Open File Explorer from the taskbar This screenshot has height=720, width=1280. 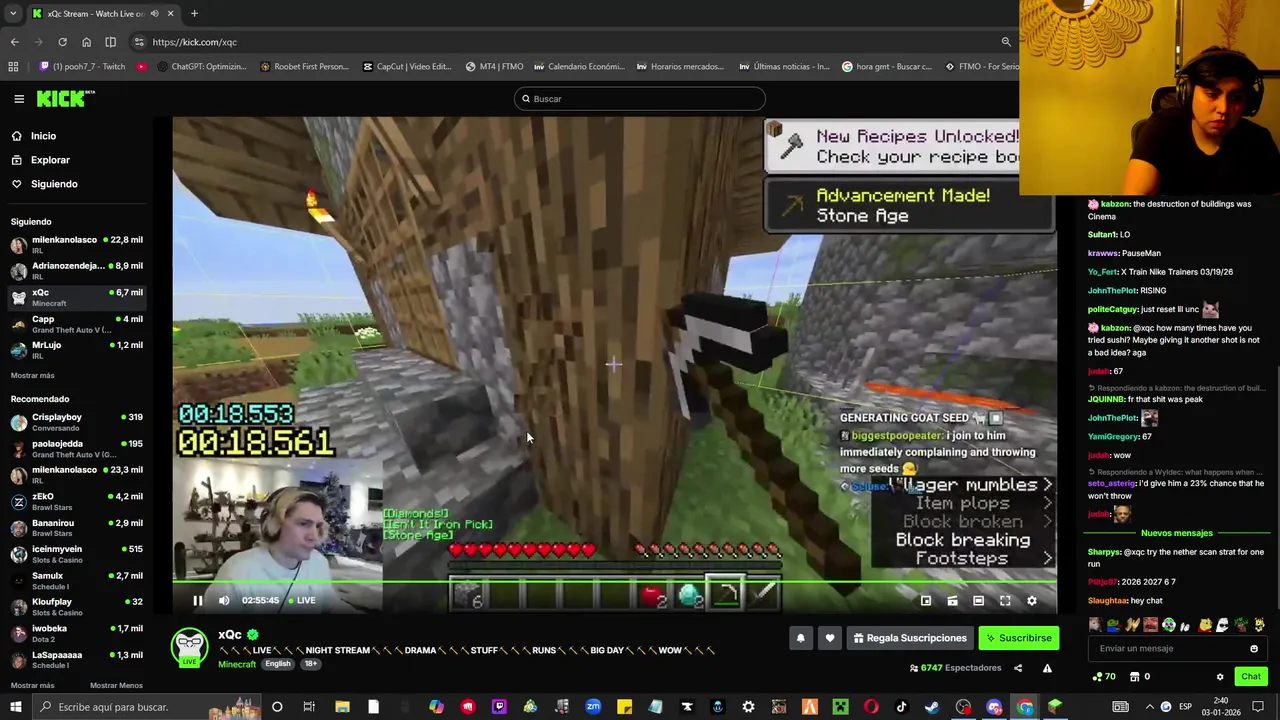pos(342,707)
